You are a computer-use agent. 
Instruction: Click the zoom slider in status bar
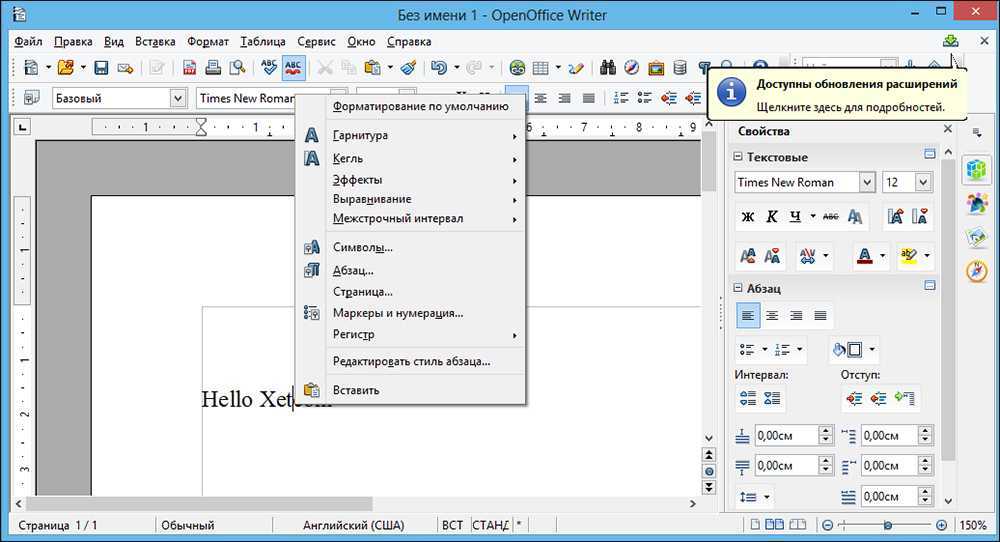pos(887,525)
